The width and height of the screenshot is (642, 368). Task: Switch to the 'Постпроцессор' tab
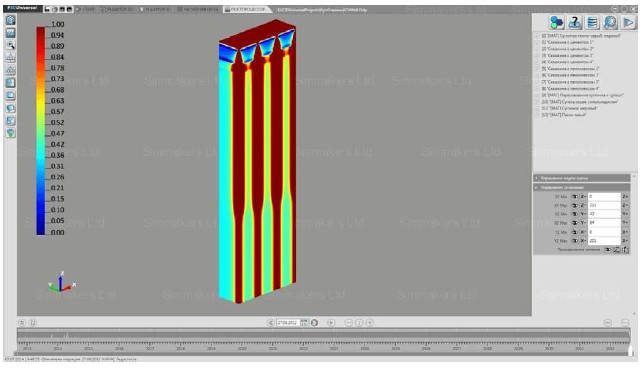(245, 9)
